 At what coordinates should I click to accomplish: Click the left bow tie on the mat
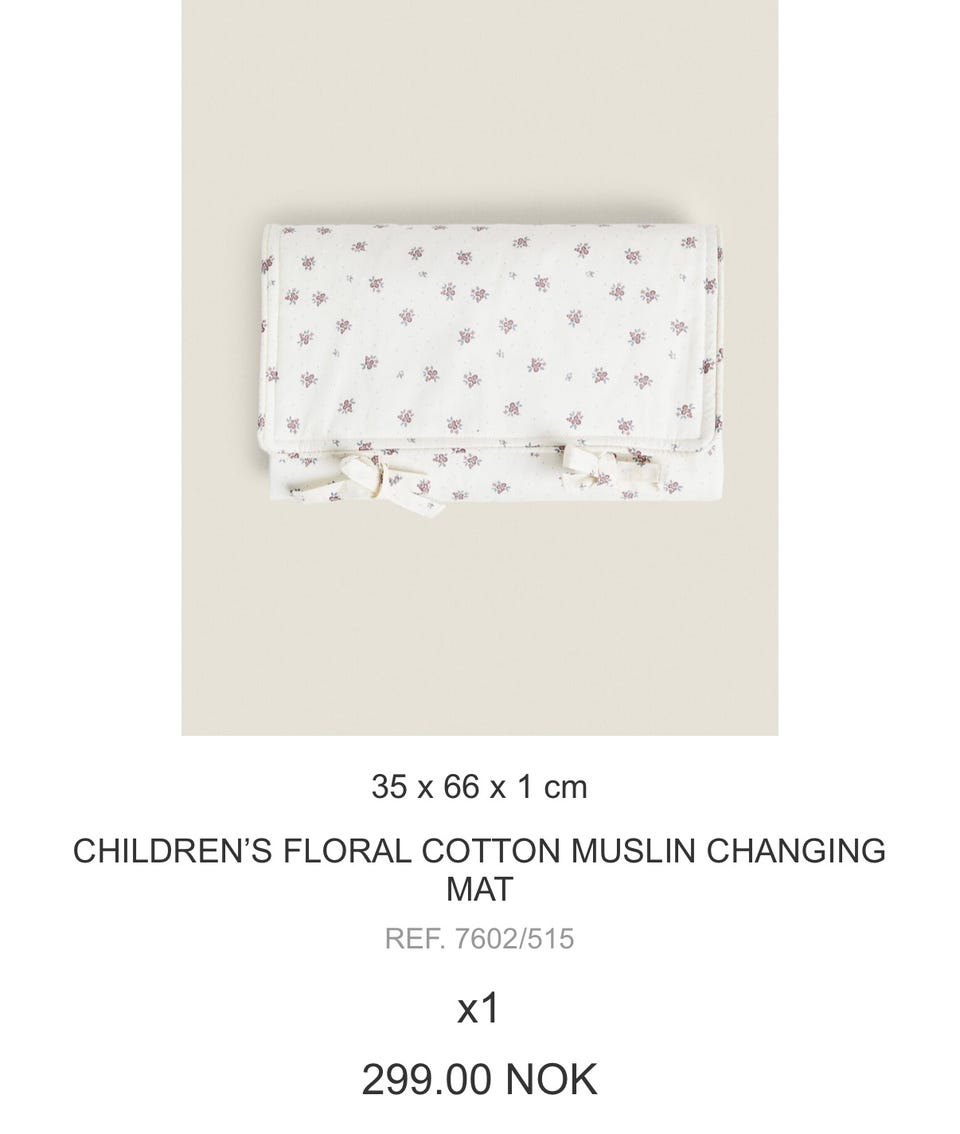(373, 478)
